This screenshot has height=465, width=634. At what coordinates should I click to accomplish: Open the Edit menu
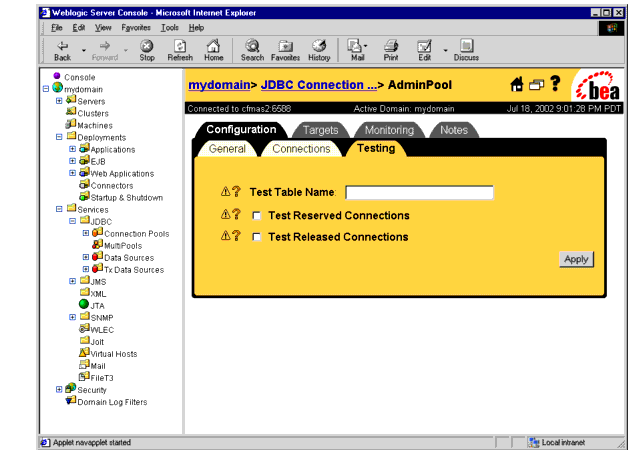tap(79, 27)
